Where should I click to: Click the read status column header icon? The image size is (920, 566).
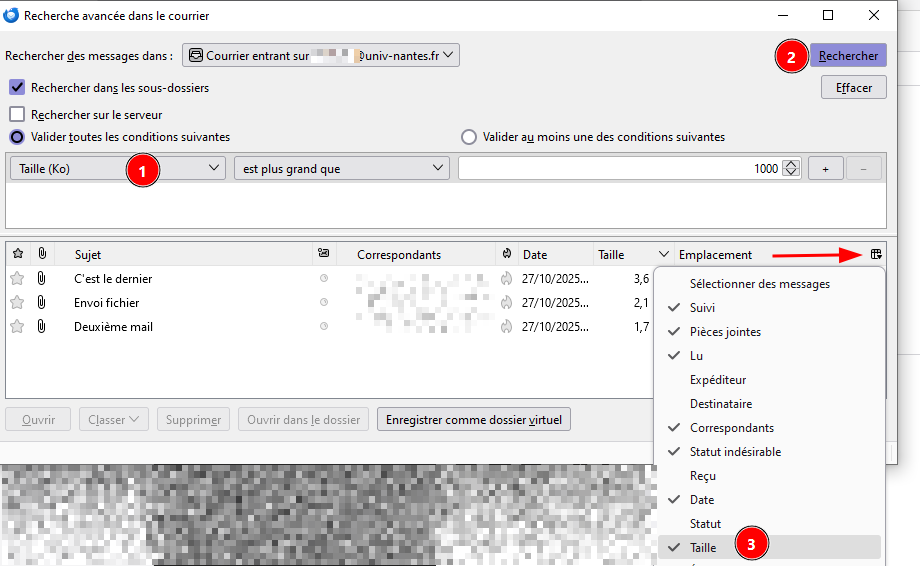tap(323, 254)
